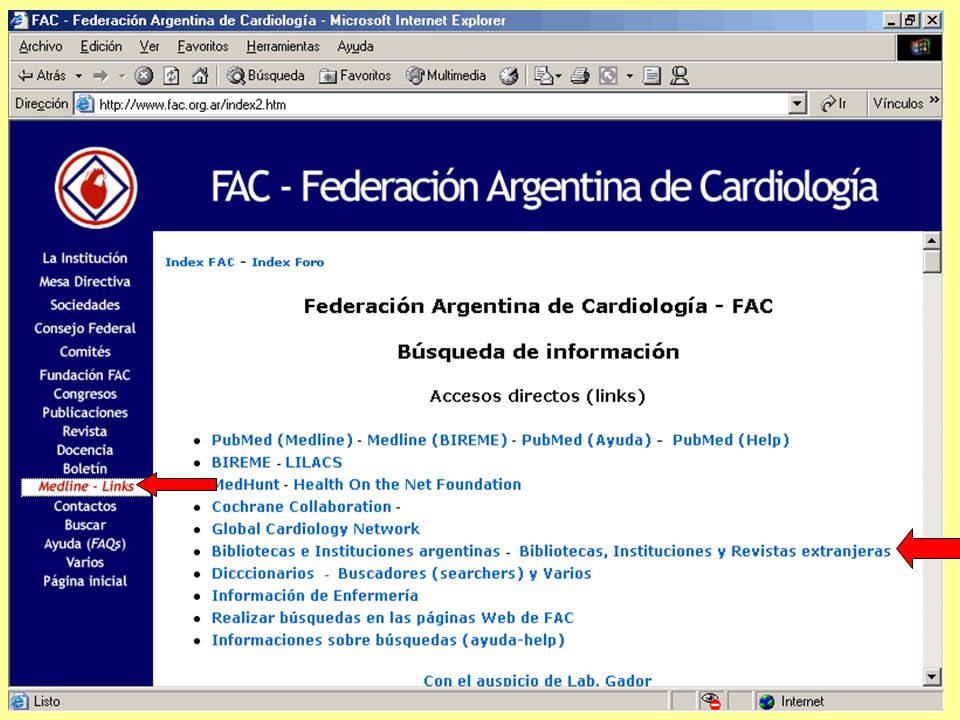Open the Edición menu

pos(101,47)
